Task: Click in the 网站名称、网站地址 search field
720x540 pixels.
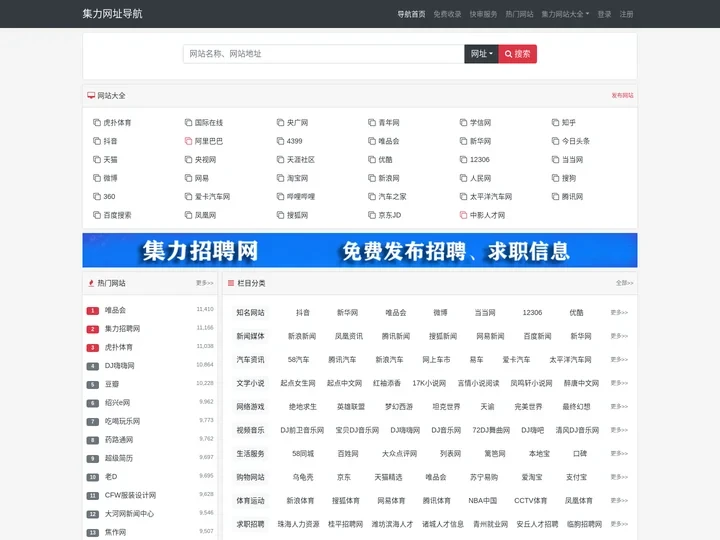Action: (x=324, y=54)
